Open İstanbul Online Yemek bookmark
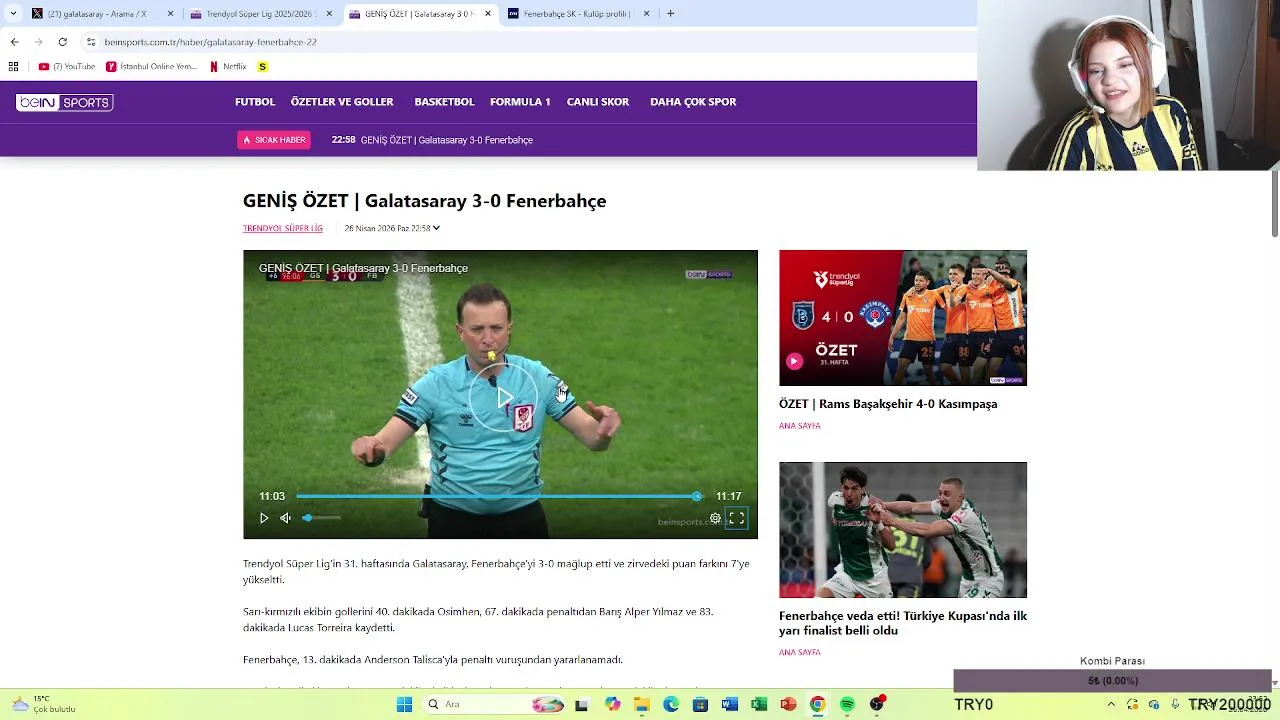The width and height of the screenshot is (1280, 720). pos(152,67)
